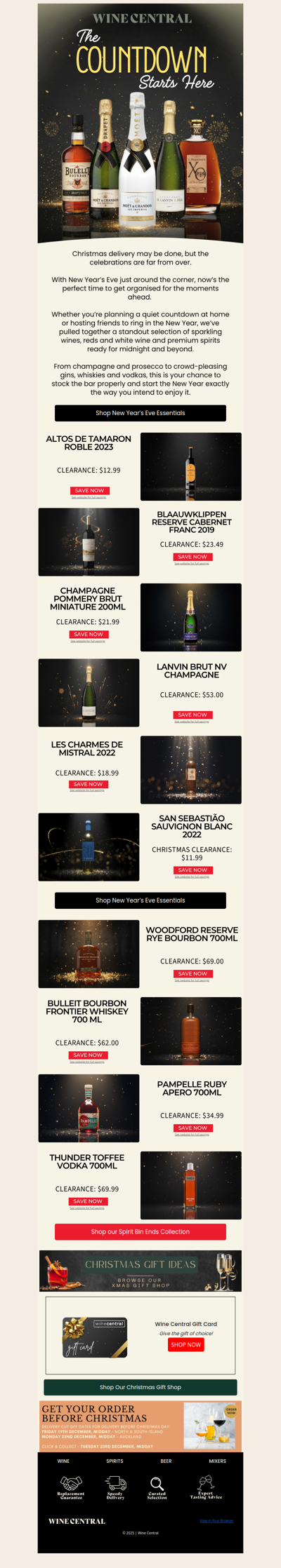Click the Woodford Reserve Rye Bourbon bottle image
This screenshot has height=1568, width=281.
click(x=89, y=954)
